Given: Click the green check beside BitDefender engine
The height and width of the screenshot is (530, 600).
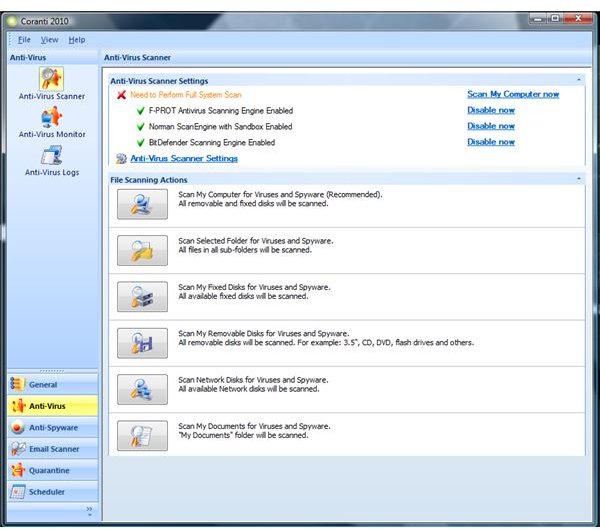Looking at the screenshot, I should pyautogui.click(x=140, y=143).
